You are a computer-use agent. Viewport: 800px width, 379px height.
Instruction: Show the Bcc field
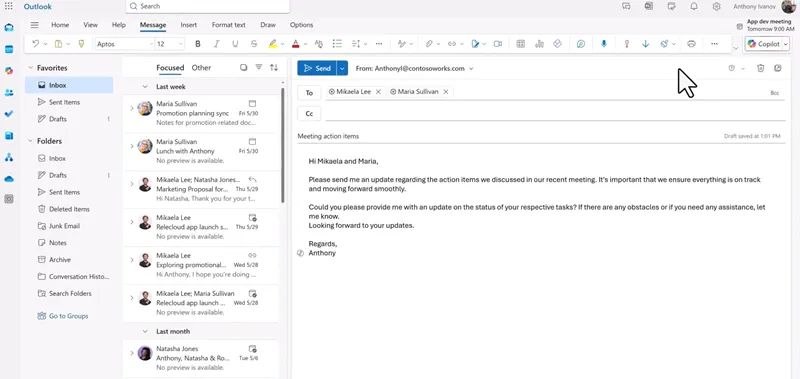point(775,93)
